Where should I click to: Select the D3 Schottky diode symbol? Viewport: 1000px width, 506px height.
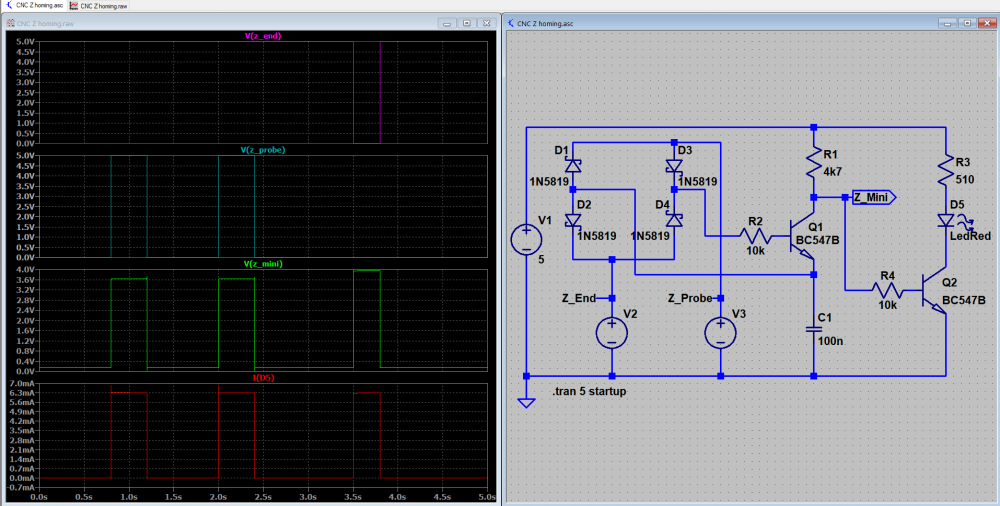(x=674, y=166)
